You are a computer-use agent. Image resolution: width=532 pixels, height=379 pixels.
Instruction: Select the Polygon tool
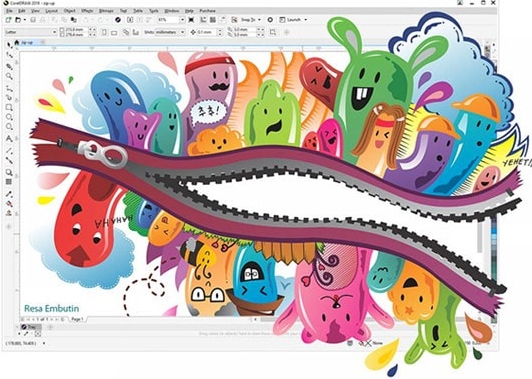pyautogui.click(x=9, y=127)
